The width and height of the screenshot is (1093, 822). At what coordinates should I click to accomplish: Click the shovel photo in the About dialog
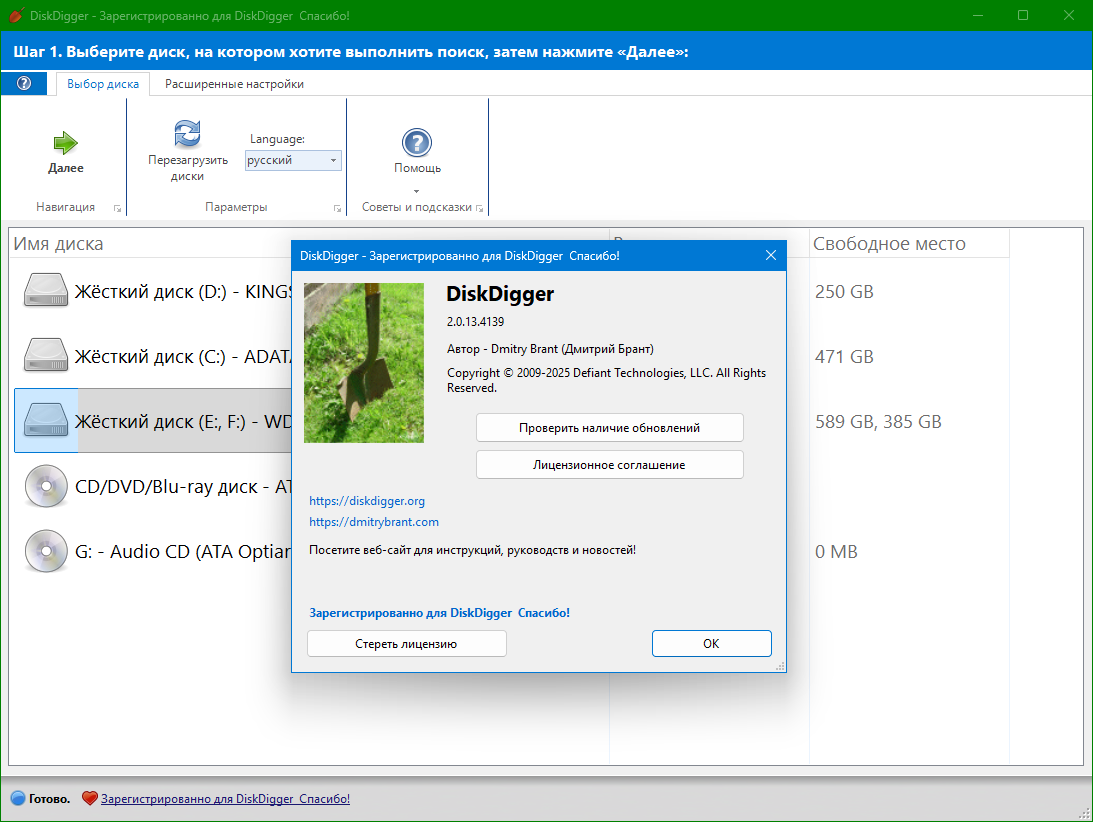[x=364, y=363]
